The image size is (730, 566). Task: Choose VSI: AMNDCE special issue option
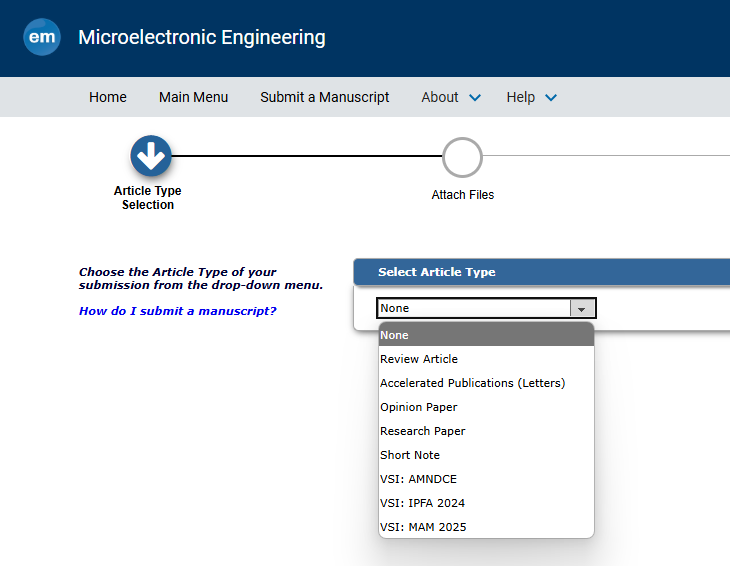(x=418, y=479)
